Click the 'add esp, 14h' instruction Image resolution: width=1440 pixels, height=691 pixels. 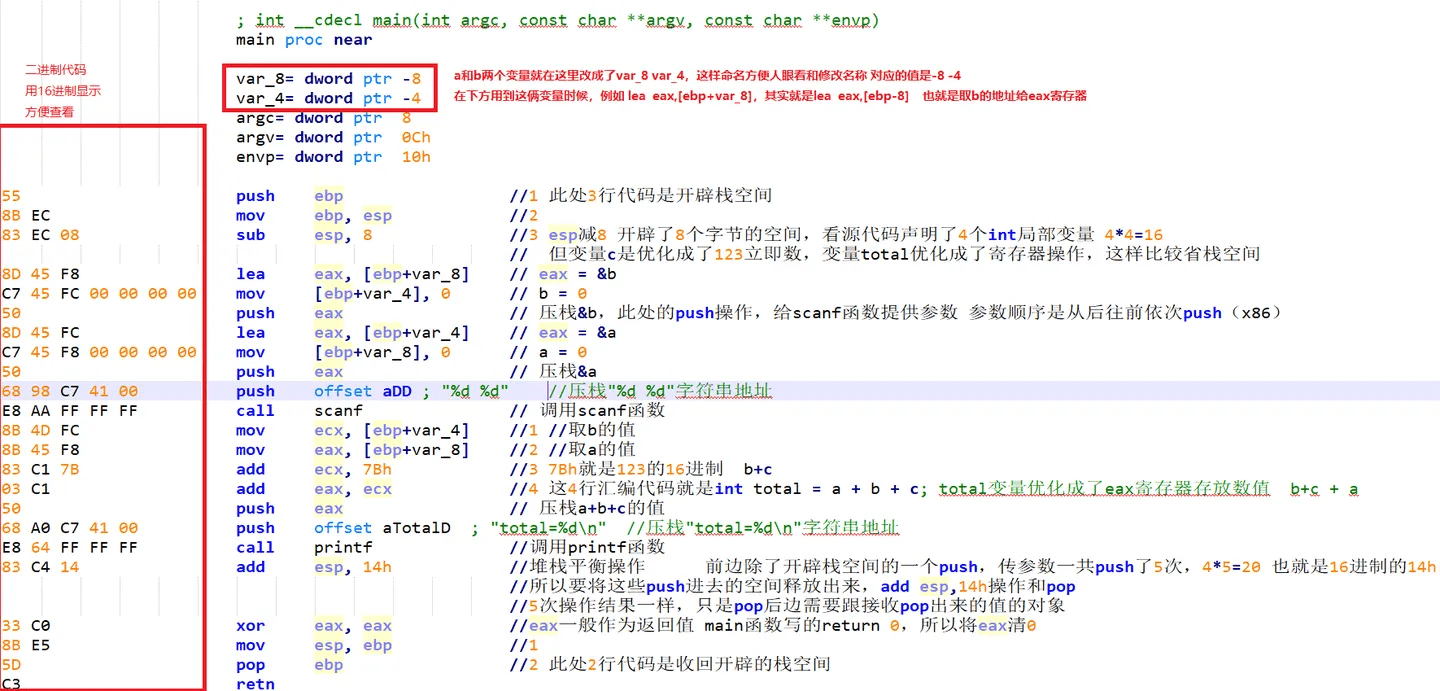coord(314,567)
